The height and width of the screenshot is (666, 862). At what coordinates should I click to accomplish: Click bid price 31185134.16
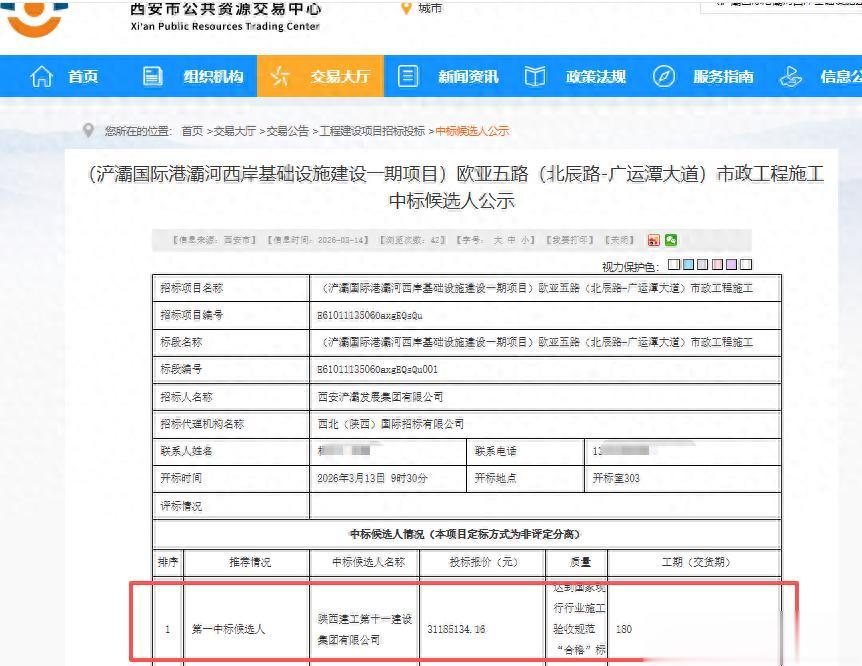(x=456, y=629)
